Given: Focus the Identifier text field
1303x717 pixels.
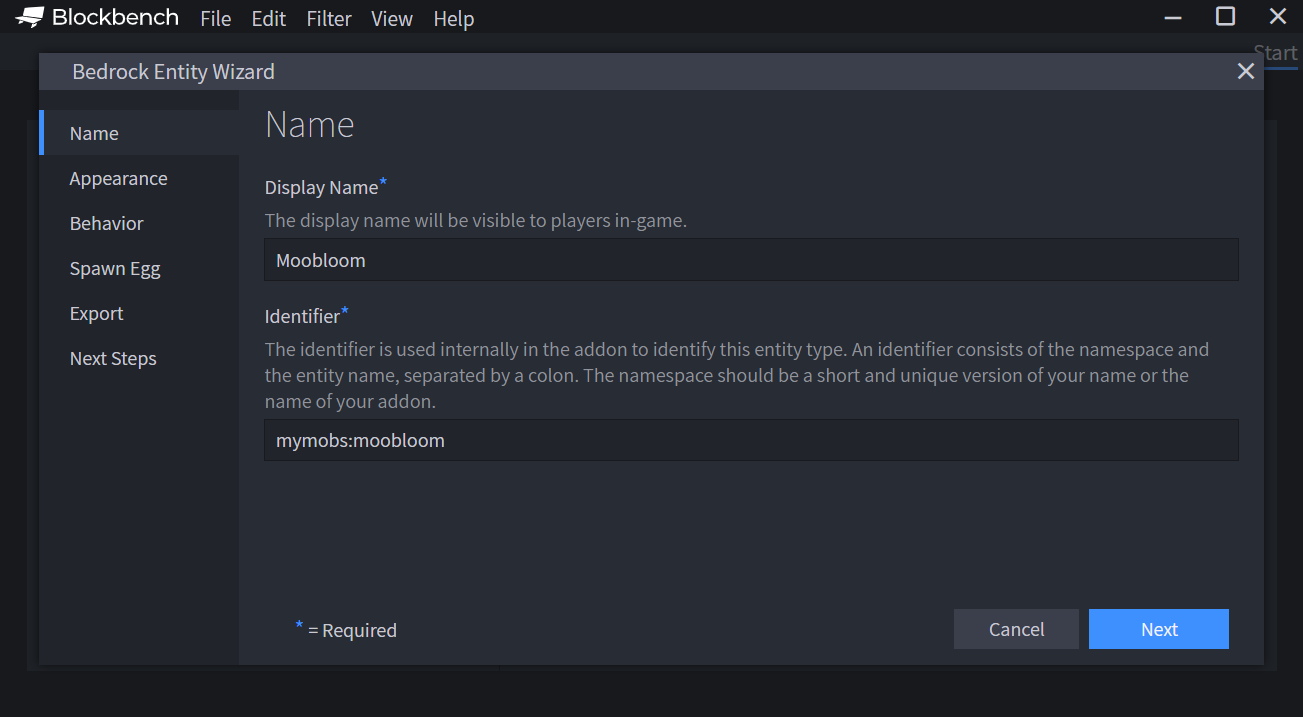Looking at the screenshot, I should [751, 440].
